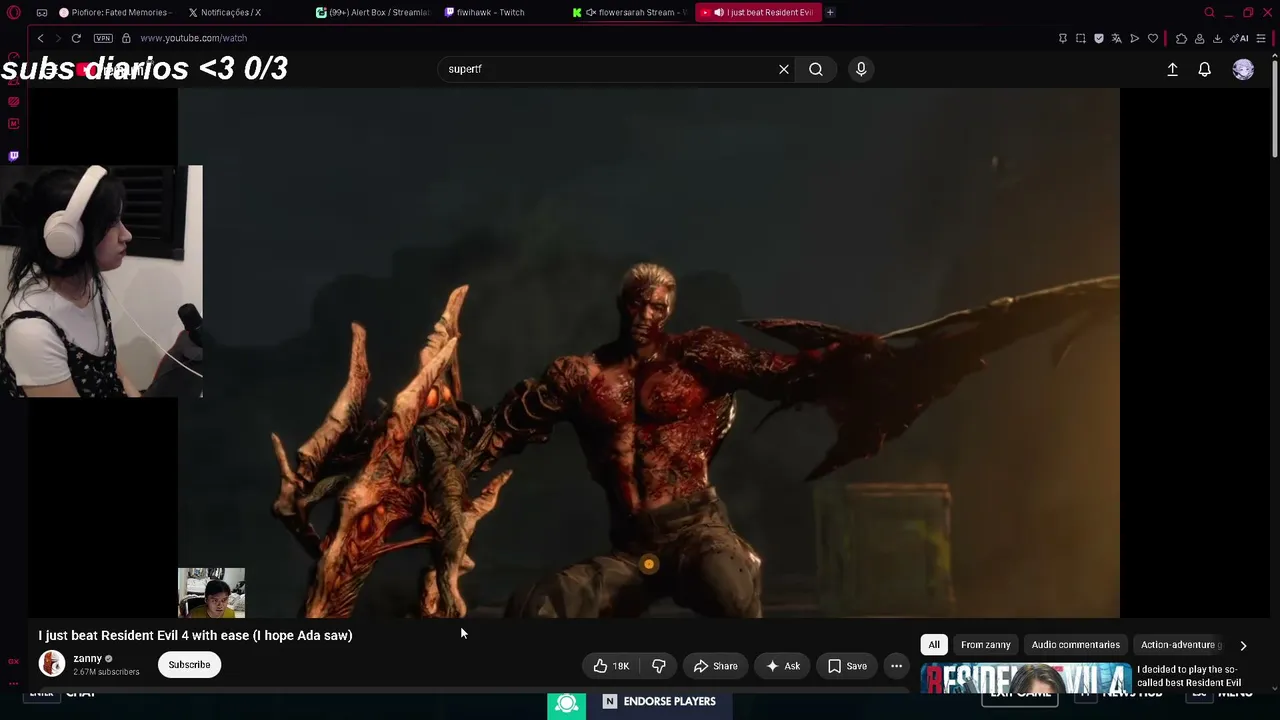This screenshot has height=720, width=1280.
Task: Open zanny's channel avatar
Action: [52, 663]
